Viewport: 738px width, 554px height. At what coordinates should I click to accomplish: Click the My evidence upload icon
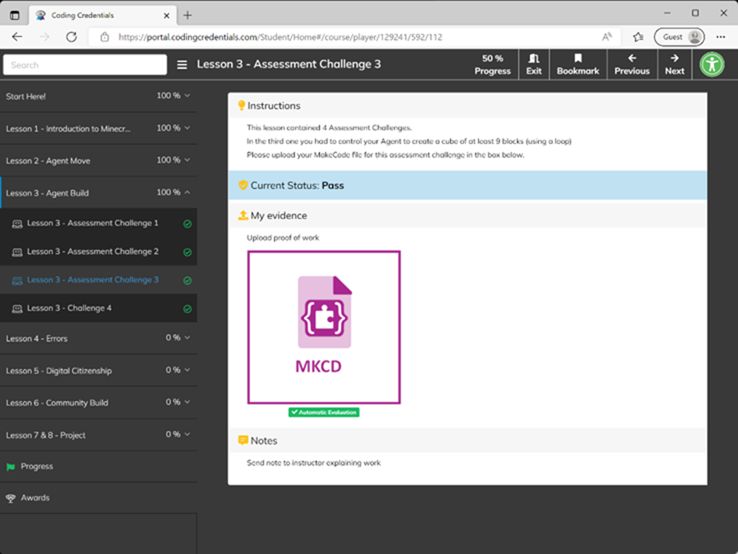[243, 215]
